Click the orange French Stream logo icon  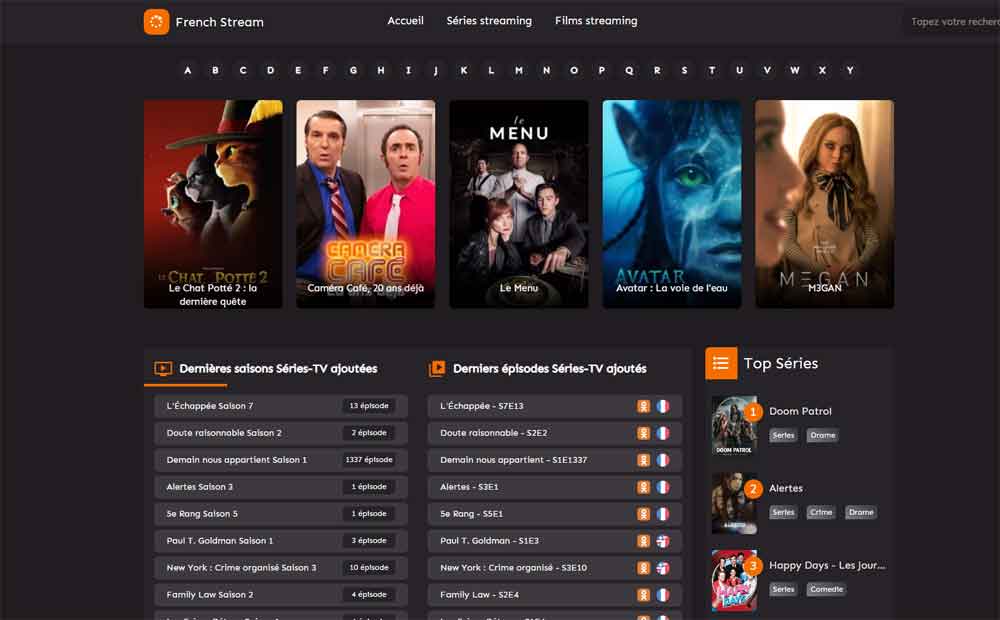pyautogui.click(x=156, y=22)
